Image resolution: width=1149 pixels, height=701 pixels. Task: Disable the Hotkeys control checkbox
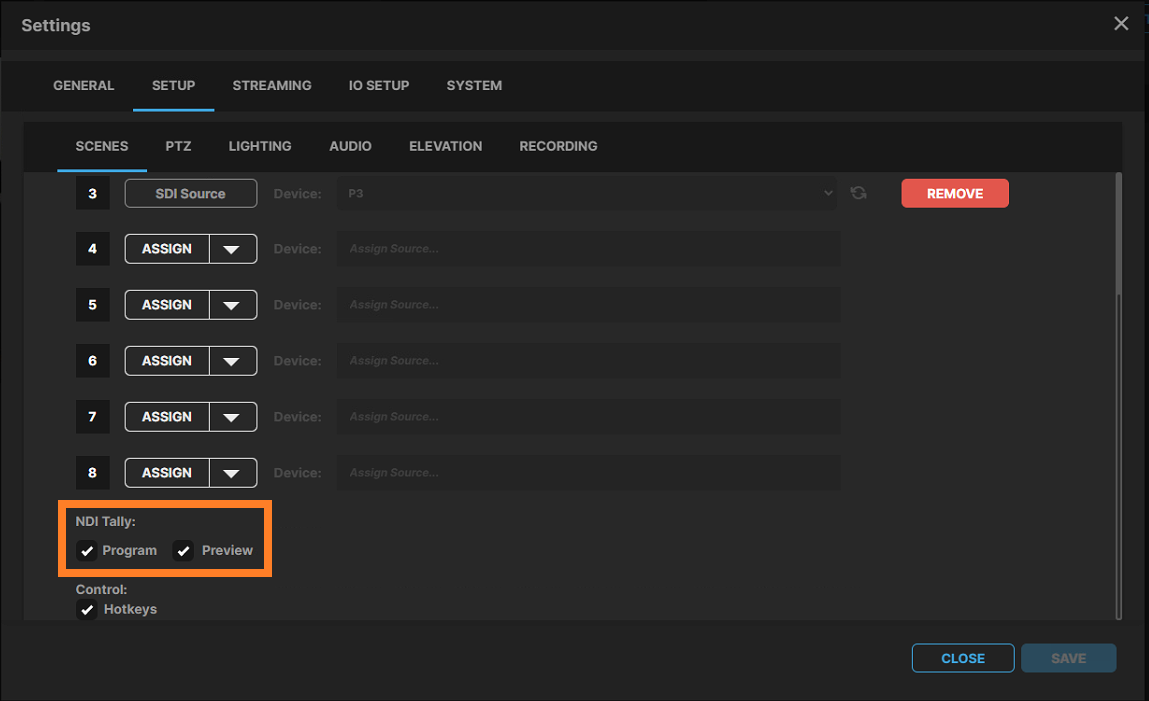(88, 610)
